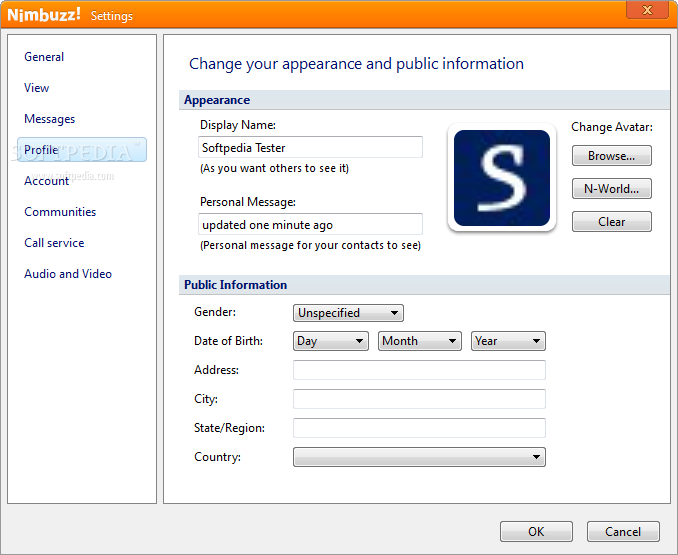Click the City input field
Image resolution: width=678 pixels, height=555 pixels.
pyautogui.click(x=419, y=399)
